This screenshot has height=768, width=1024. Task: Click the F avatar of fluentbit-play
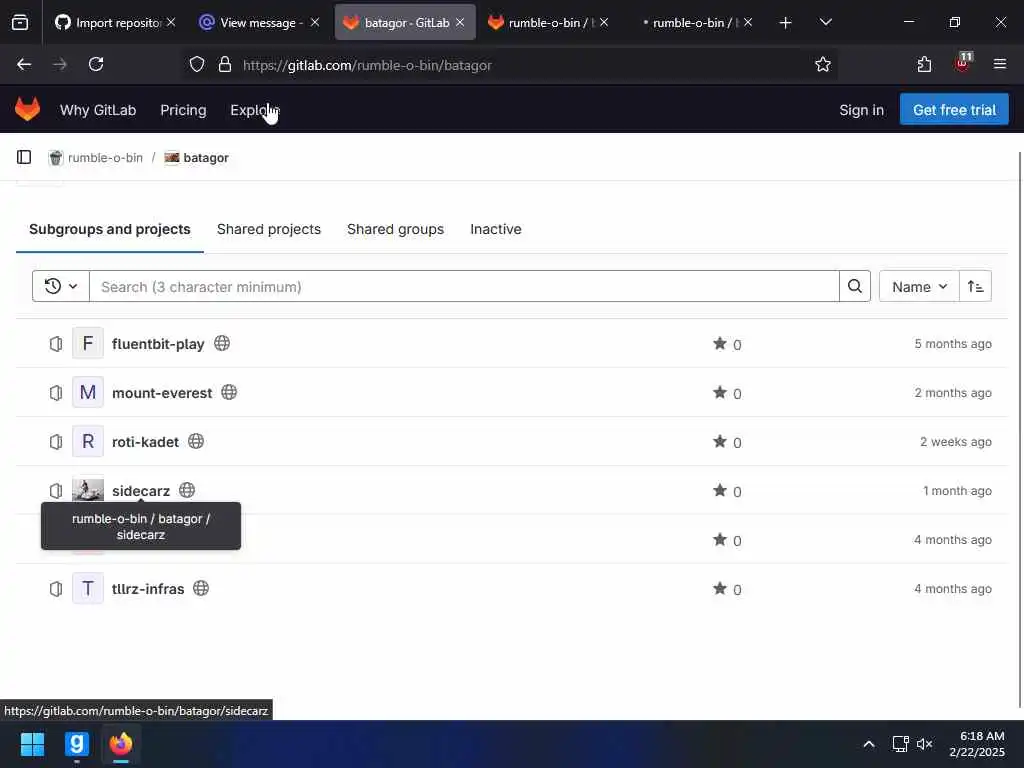(x=88, y=344)
